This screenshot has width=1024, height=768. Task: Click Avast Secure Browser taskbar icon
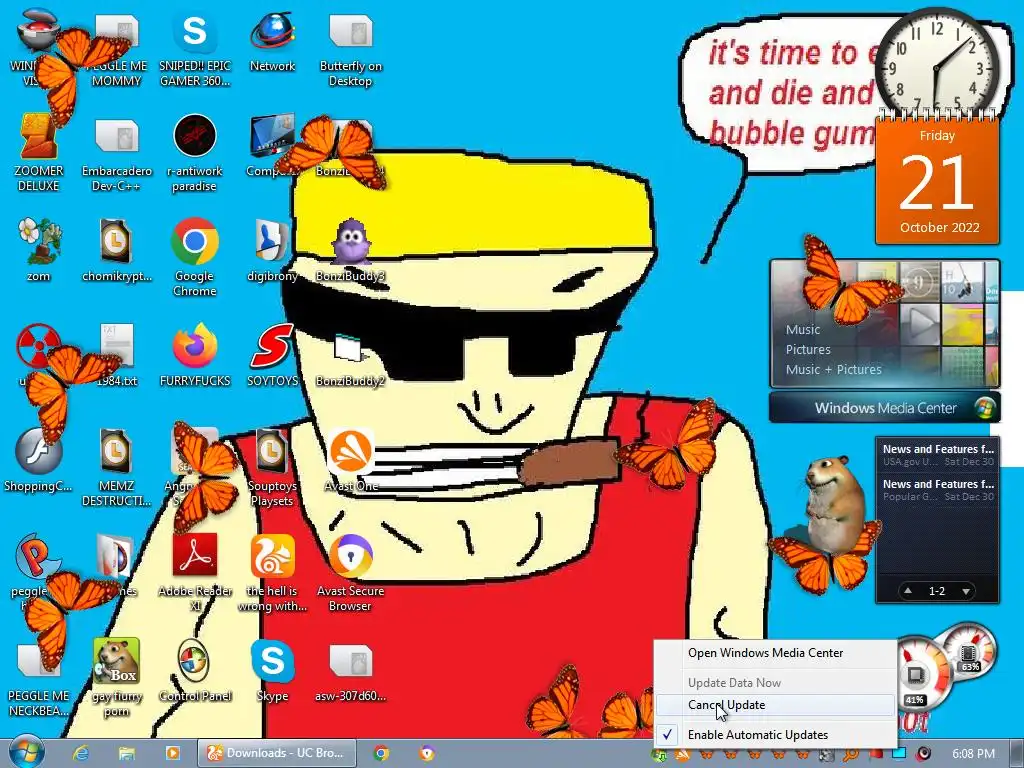[x=427, y=753]
